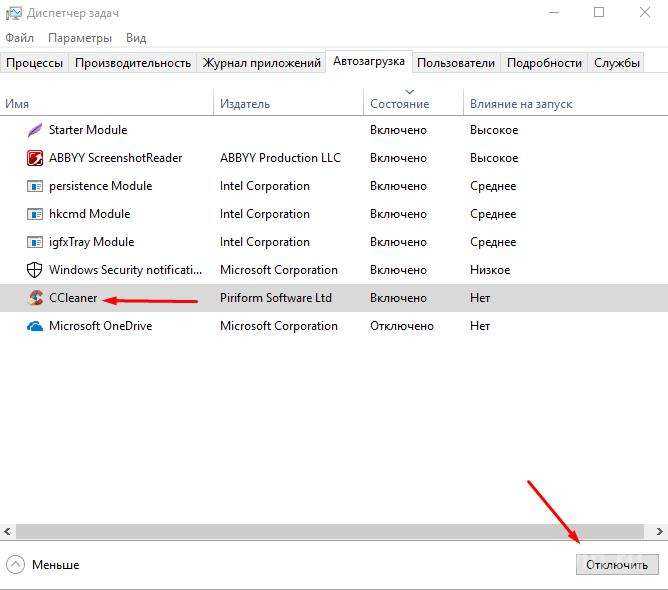Minimize the Task Manager window
668x590 pixels.
tap(553, 12)
